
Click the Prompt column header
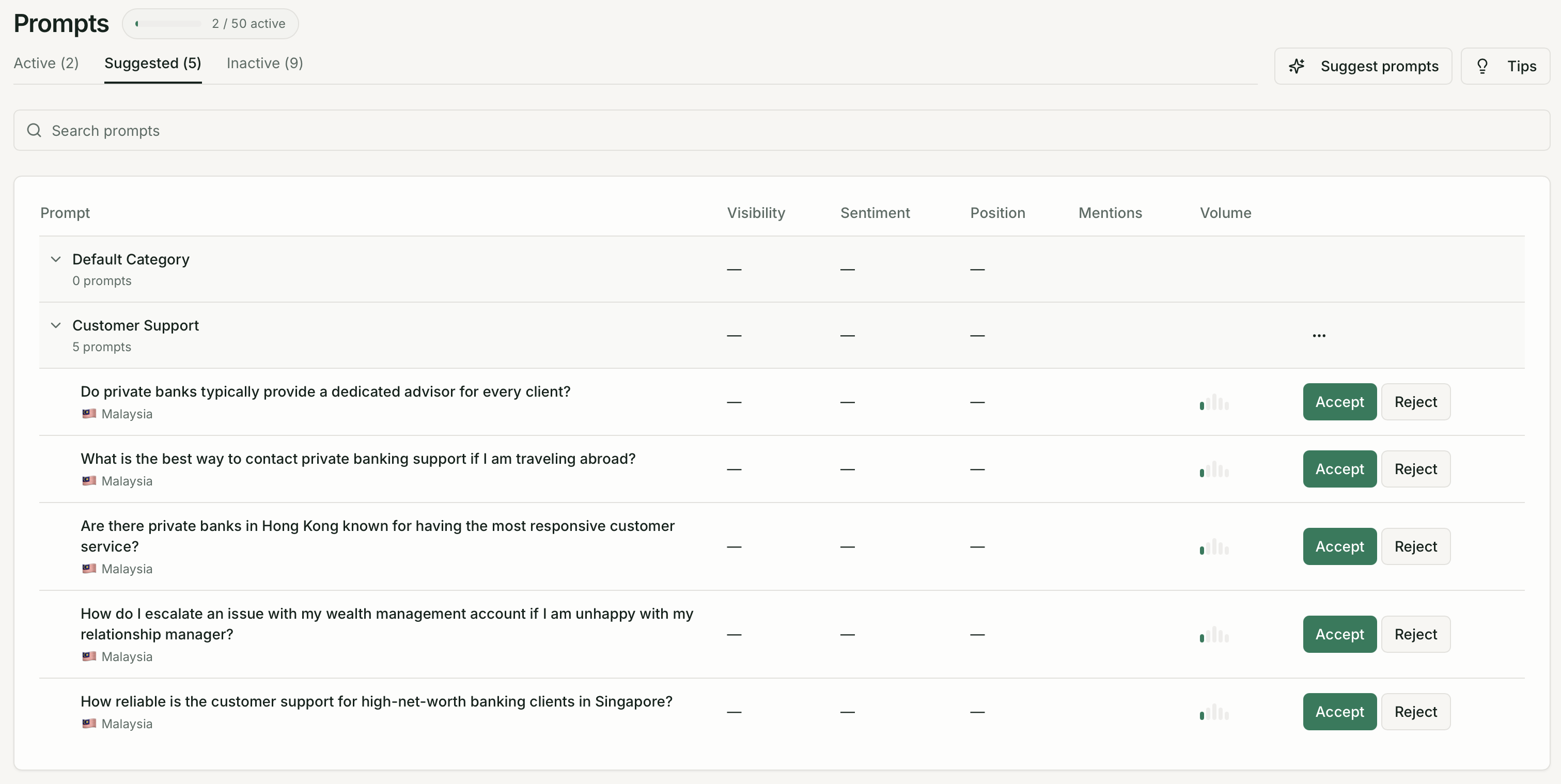tap(65, 213)
